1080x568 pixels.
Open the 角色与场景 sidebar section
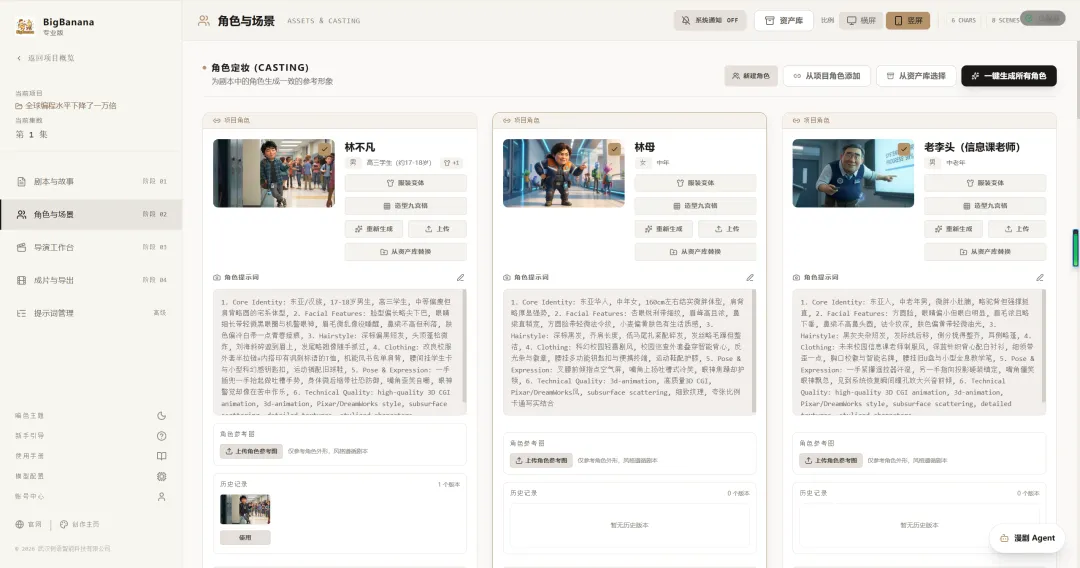[91, 215]
